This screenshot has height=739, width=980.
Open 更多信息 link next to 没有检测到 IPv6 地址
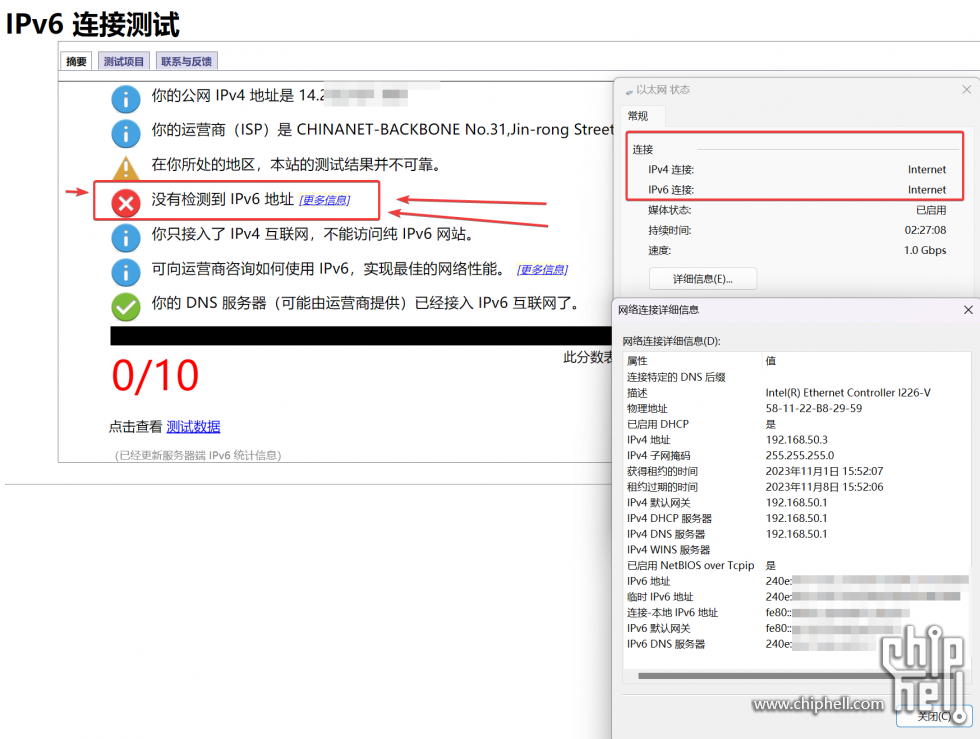(324, 200)
